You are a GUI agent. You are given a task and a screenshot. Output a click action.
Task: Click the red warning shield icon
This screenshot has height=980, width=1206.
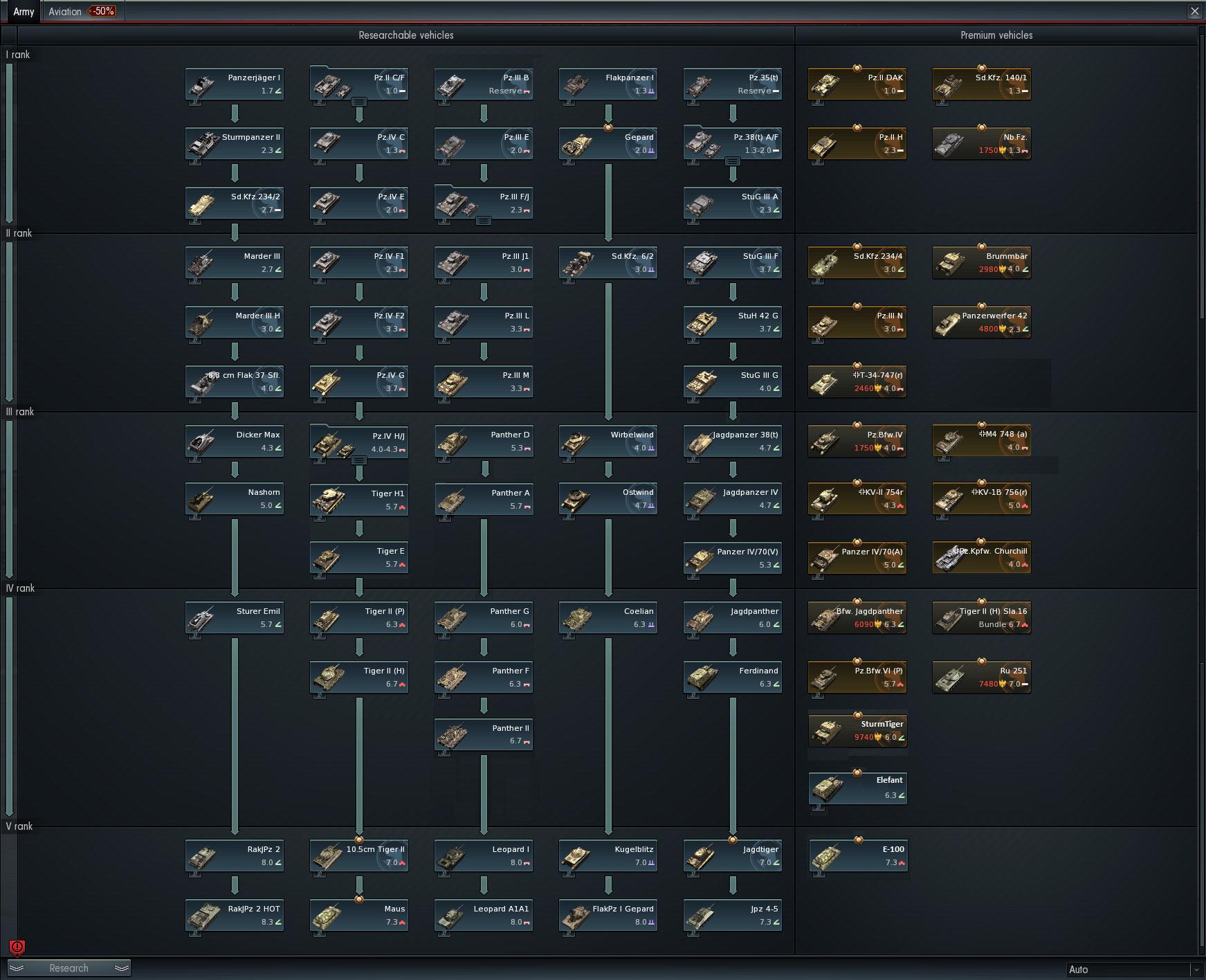click(x=17, y=947)
